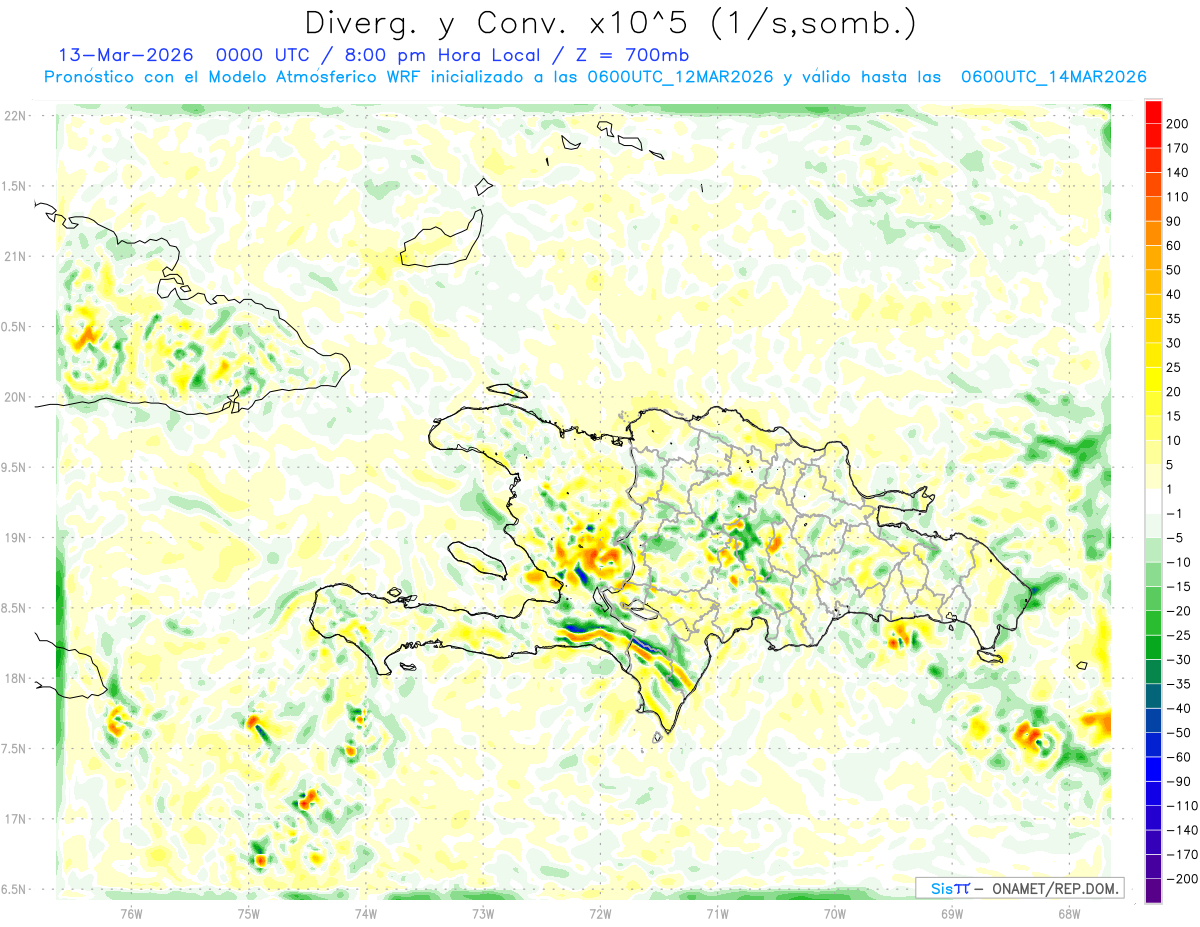Image resolution: width=1200 pixels, height=927 pixels.
Task: Click the "-140" color bar value
Action: [x=1180, y=830]
